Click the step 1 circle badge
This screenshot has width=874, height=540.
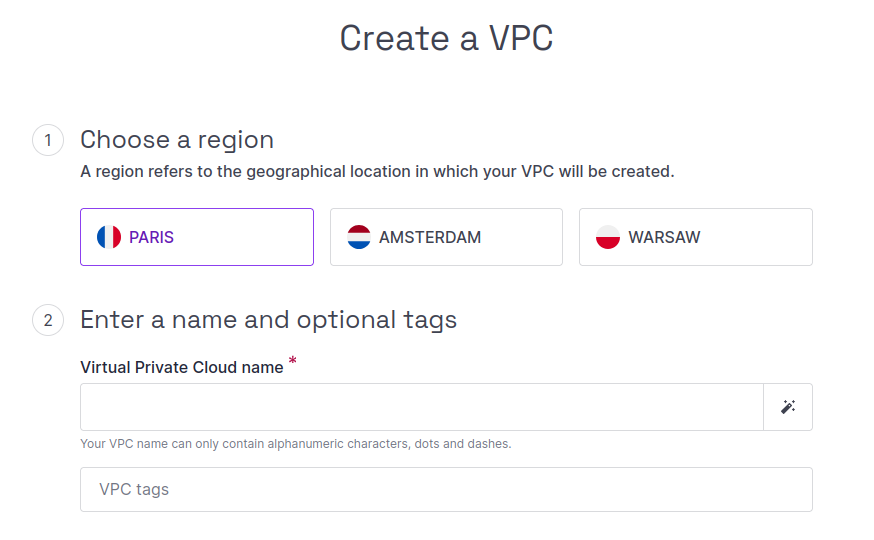(x=48, y=140)
